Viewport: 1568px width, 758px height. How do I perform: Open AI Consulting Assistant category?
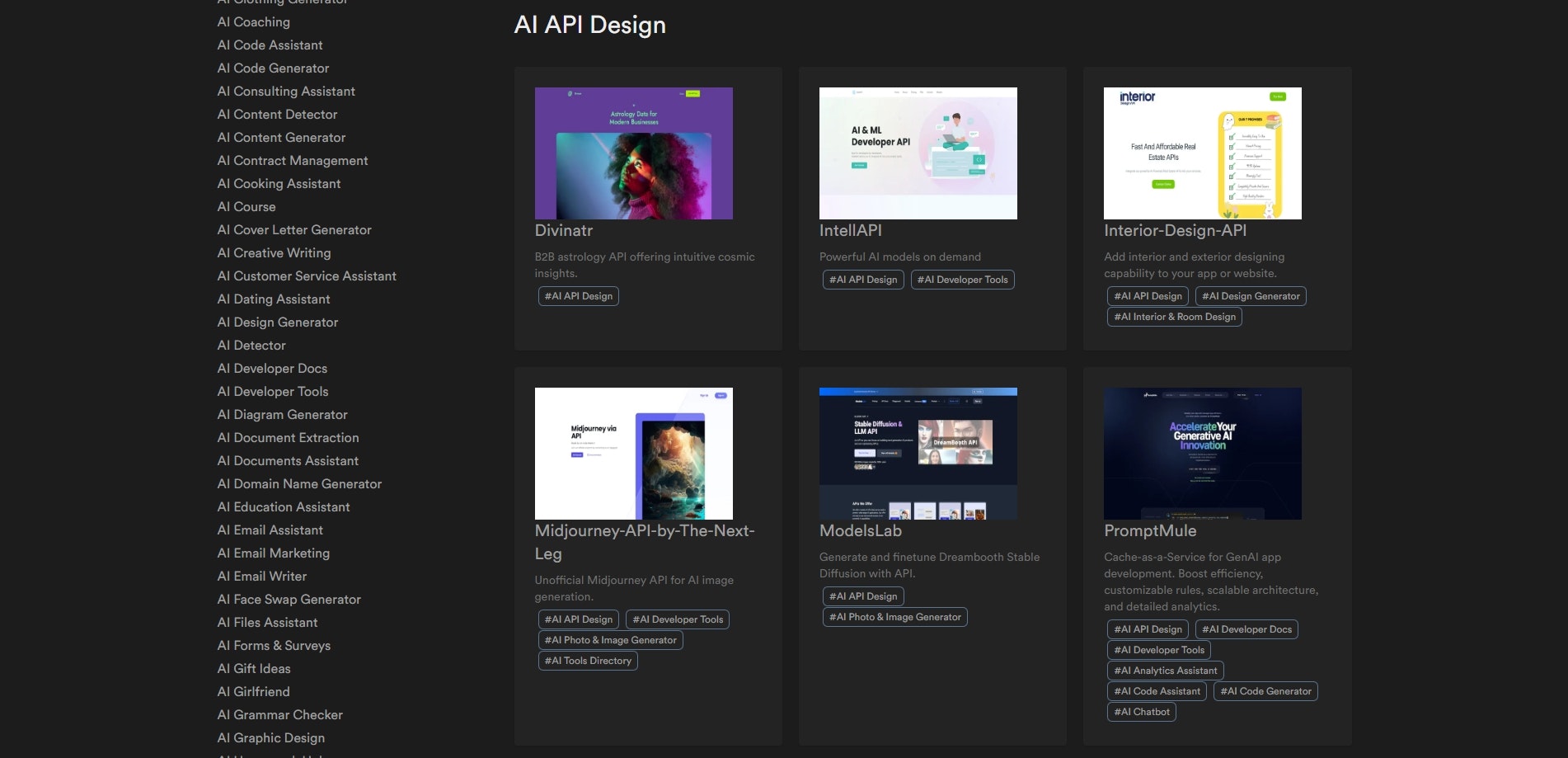[x=286, y=92]
